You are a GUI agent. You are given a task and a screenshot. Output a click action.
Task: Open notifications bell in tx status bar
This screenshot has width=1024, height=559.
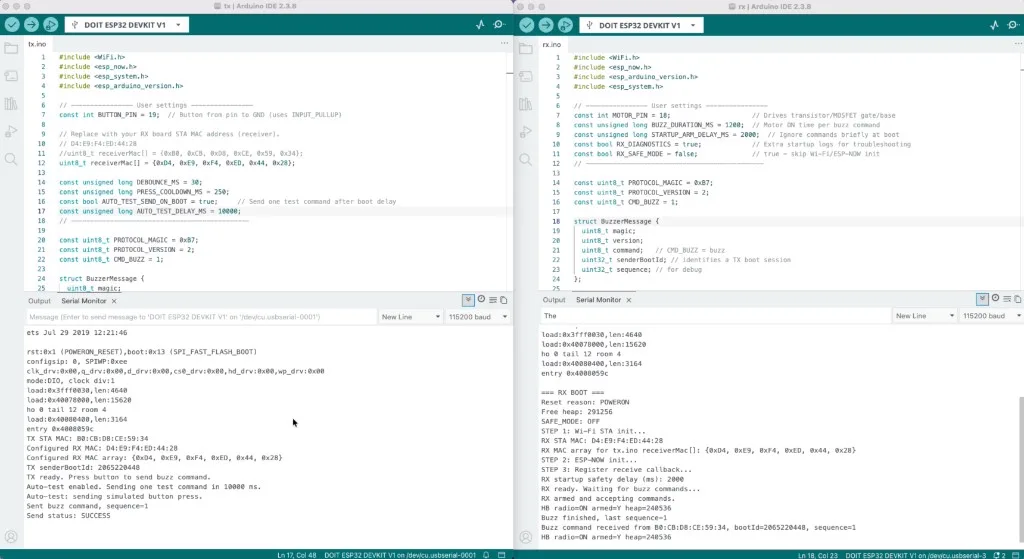coord(486,555)
